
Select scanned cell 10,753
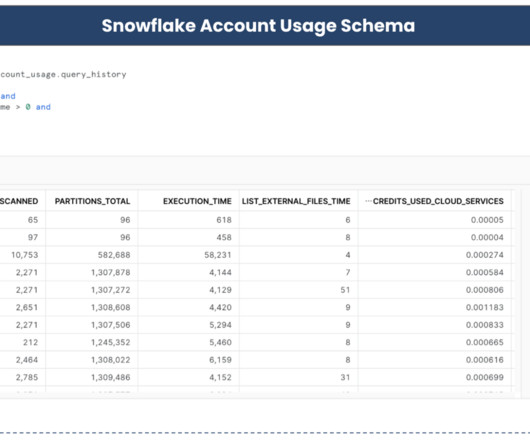coord(24,255)
